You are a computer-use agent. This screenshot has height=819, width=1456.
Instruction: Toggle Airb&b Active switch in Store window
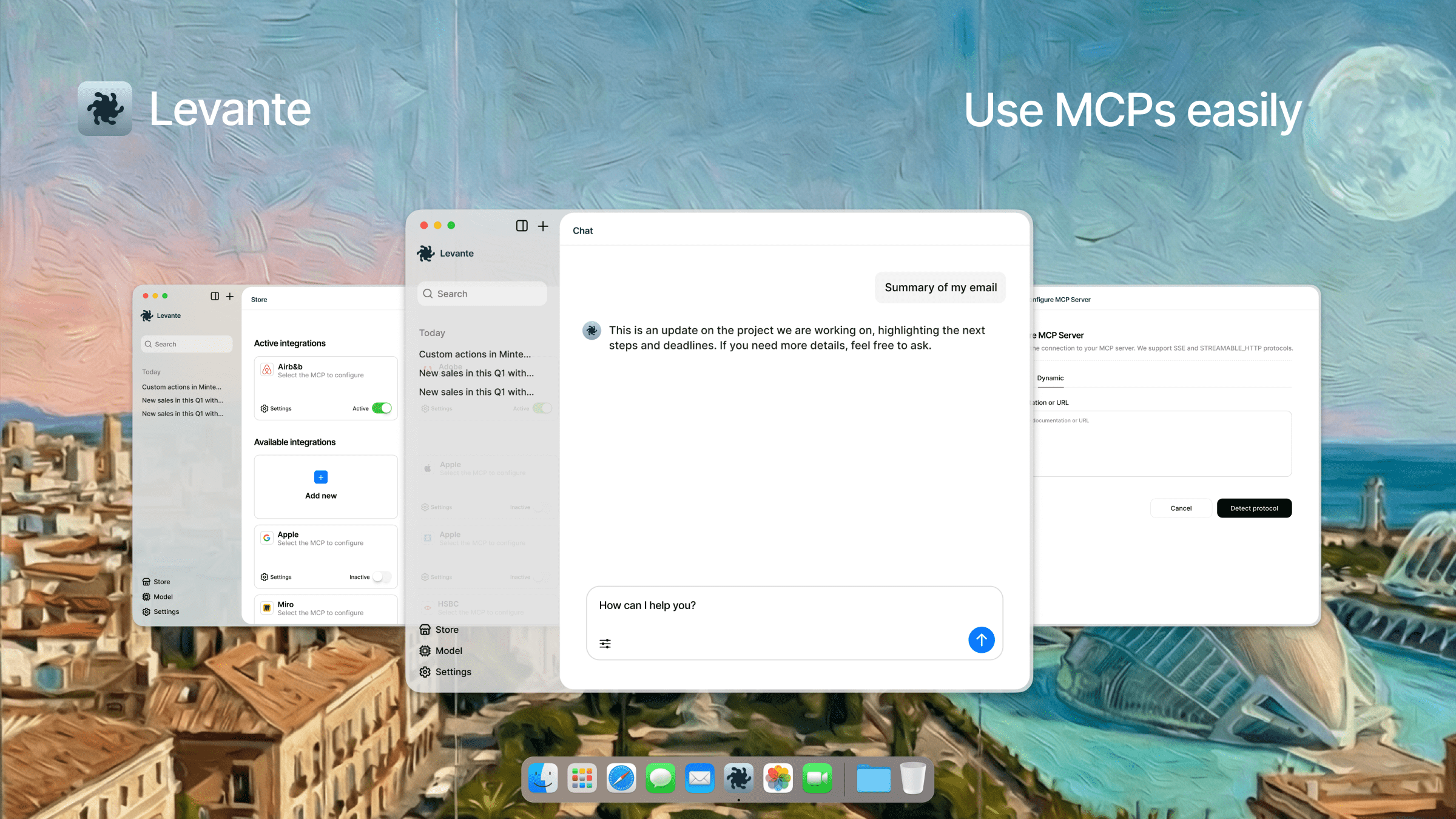[382, 408]
